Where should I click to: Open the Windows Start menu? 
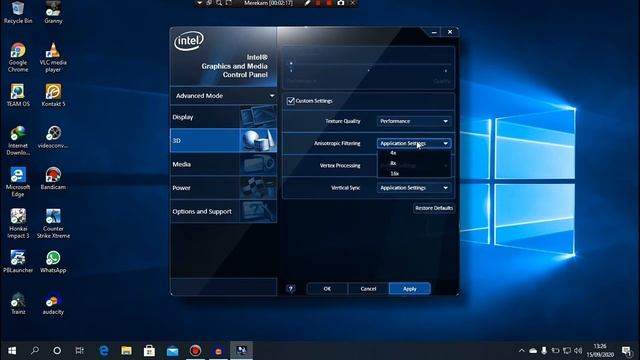pos(12,350)
